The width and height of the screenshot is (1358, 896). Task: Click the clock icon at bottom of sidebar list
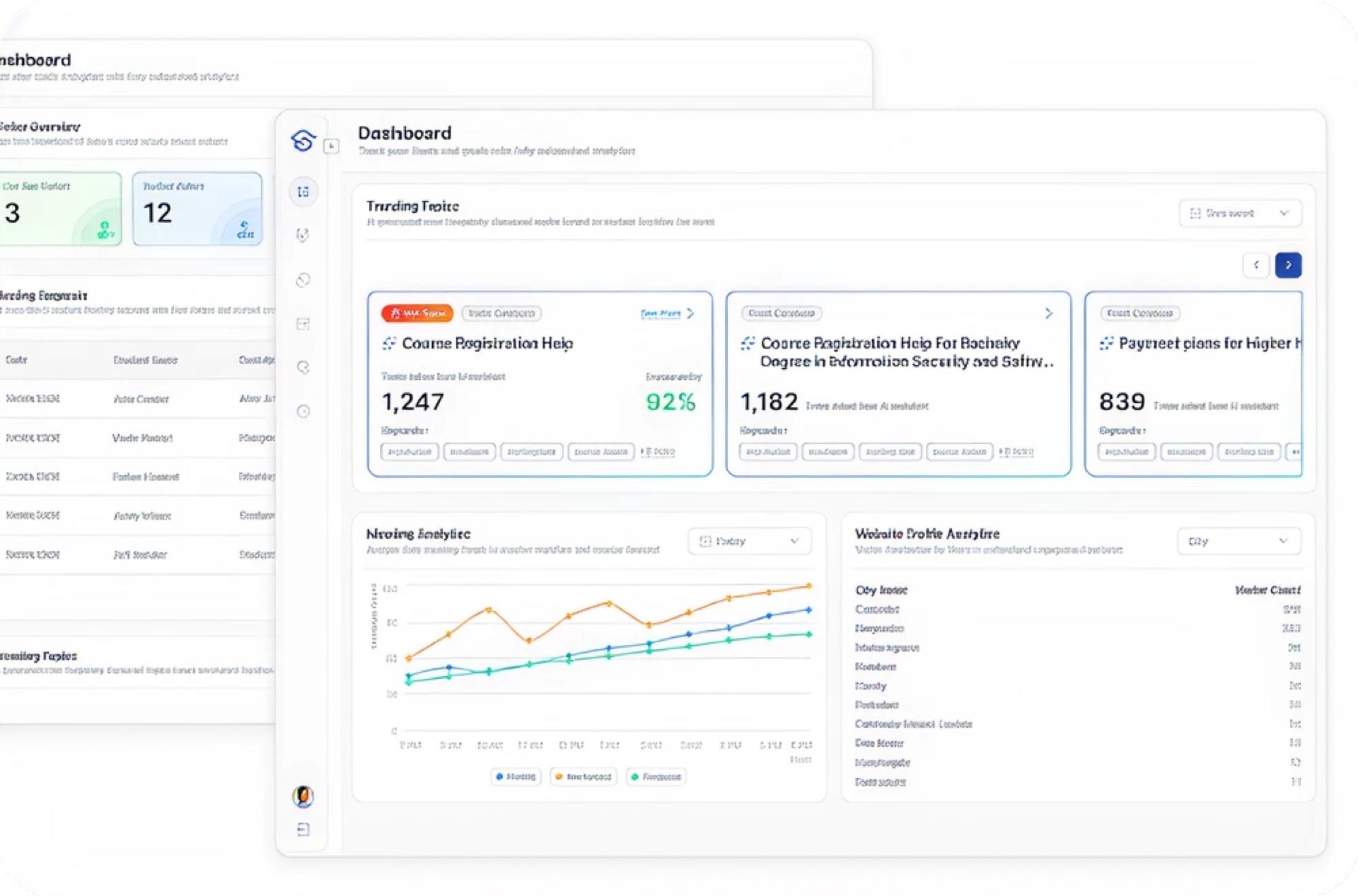(x=303, y=411)
